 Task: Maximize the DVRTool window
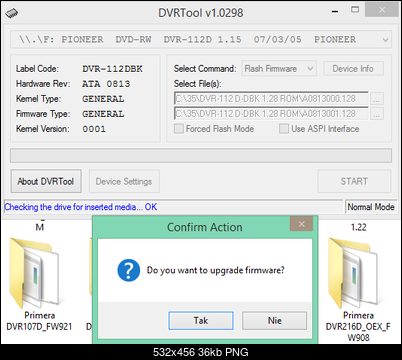tap(355, 10)
